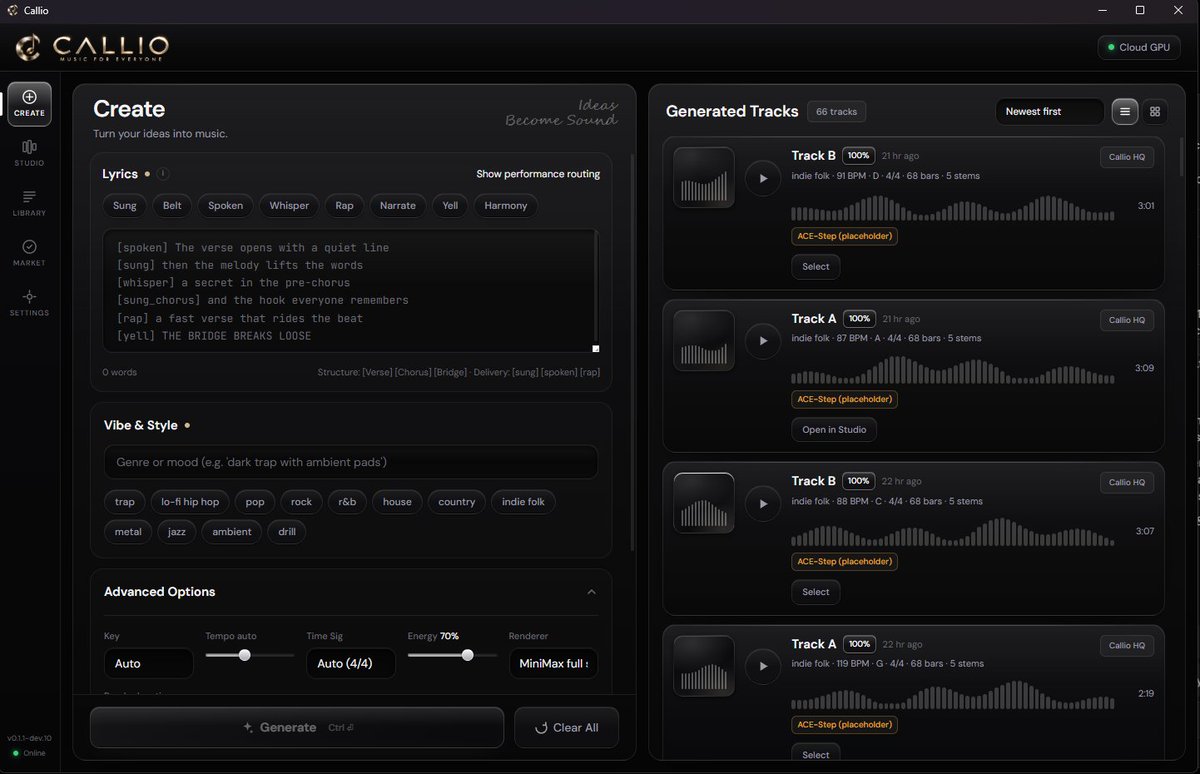Image resolution: width=1200 pixels, height=774 pixels.
Task: Open Settings from the sidebar
Action: click(29, 303)
